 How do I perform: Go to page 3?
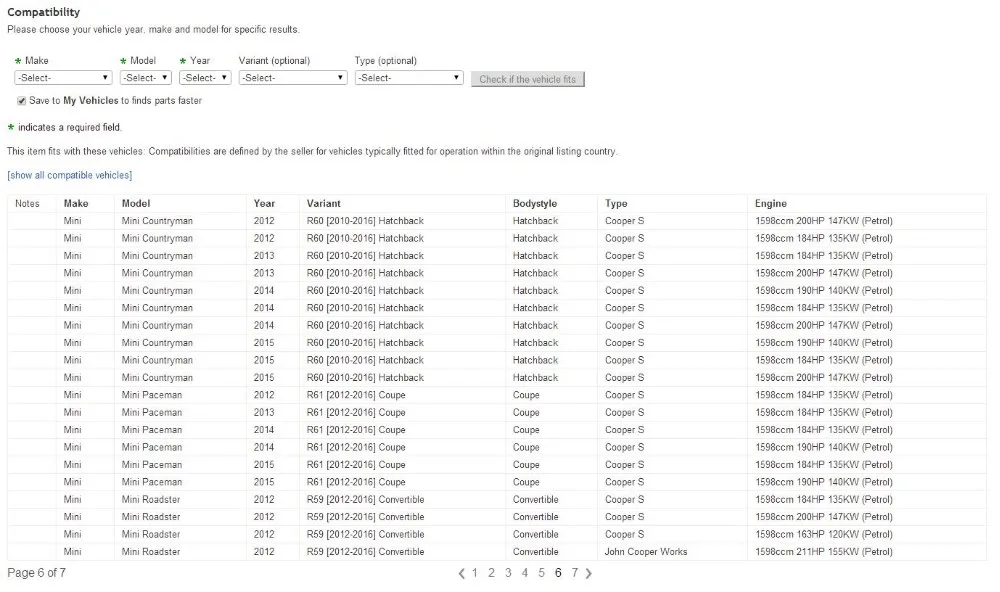(x=508, y=573)
